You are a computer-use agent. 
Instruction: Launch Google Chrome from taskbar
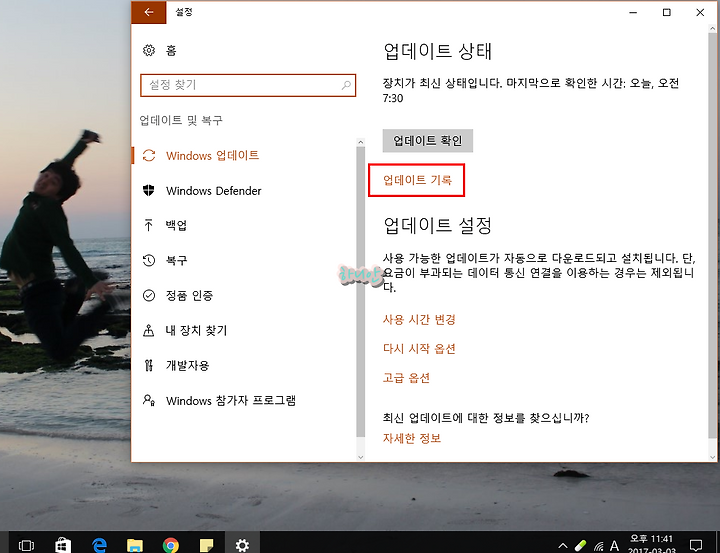170,545
